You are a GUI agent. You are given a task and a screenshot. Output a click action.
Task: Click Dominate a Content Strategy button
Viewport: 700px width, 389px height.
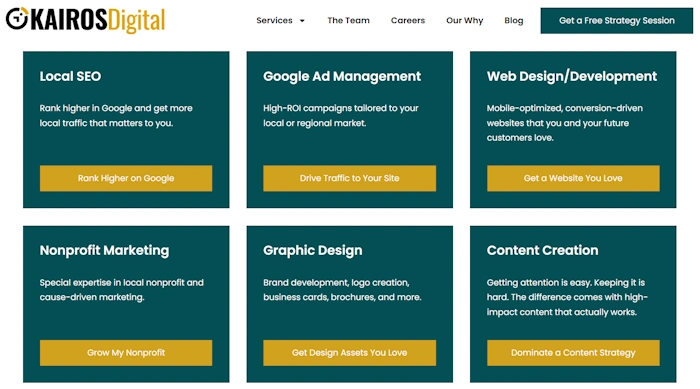573,353
